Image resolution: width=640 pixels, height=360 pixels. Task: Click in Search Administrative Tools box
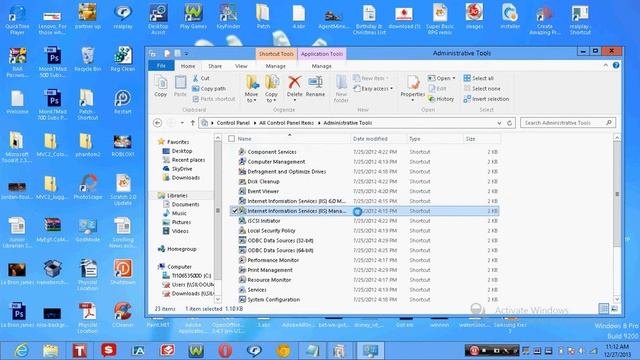[568, 123]
